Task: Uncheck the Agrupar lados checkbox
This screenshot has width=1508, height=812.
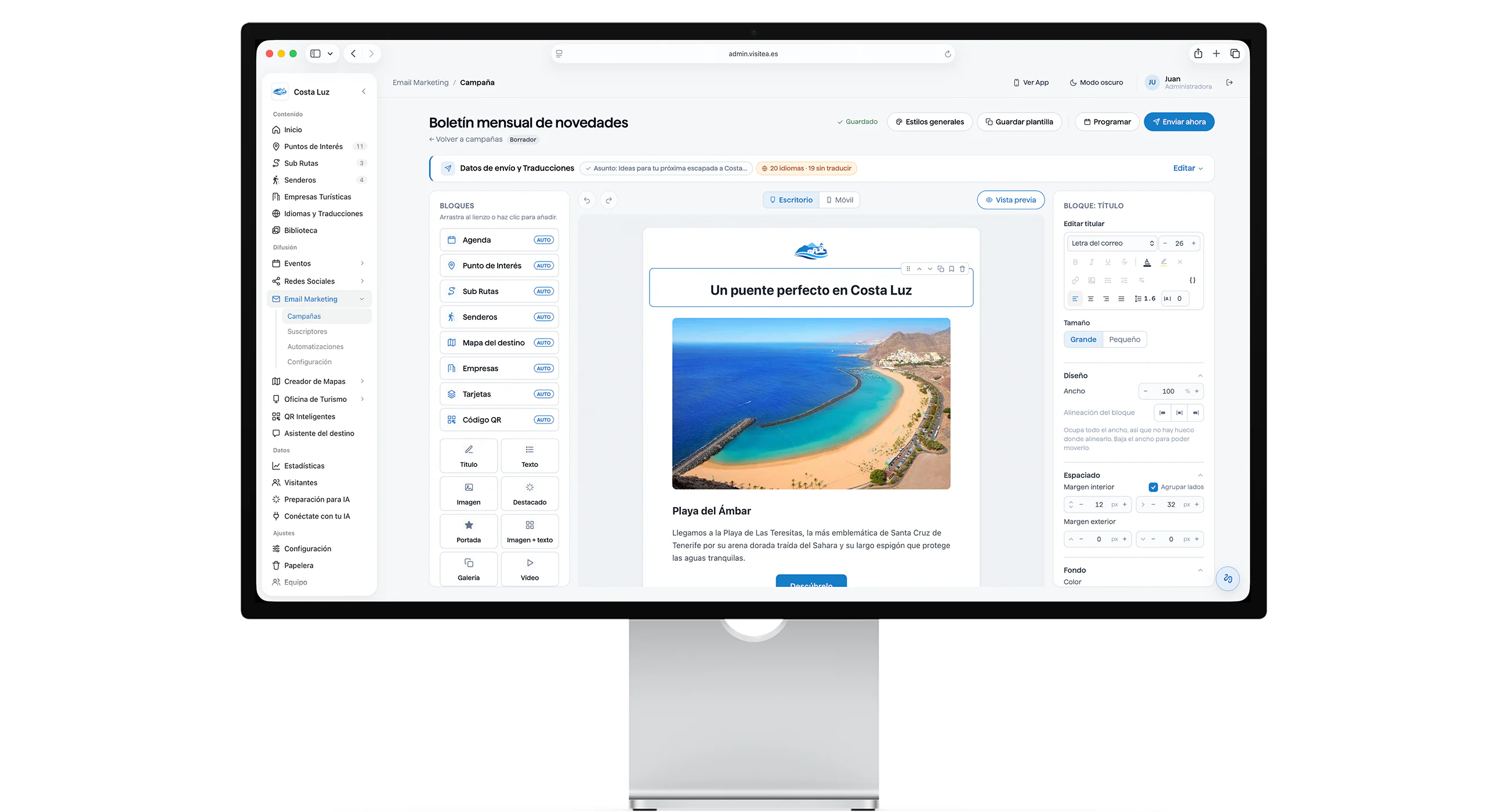Action: coord(1152,487)
